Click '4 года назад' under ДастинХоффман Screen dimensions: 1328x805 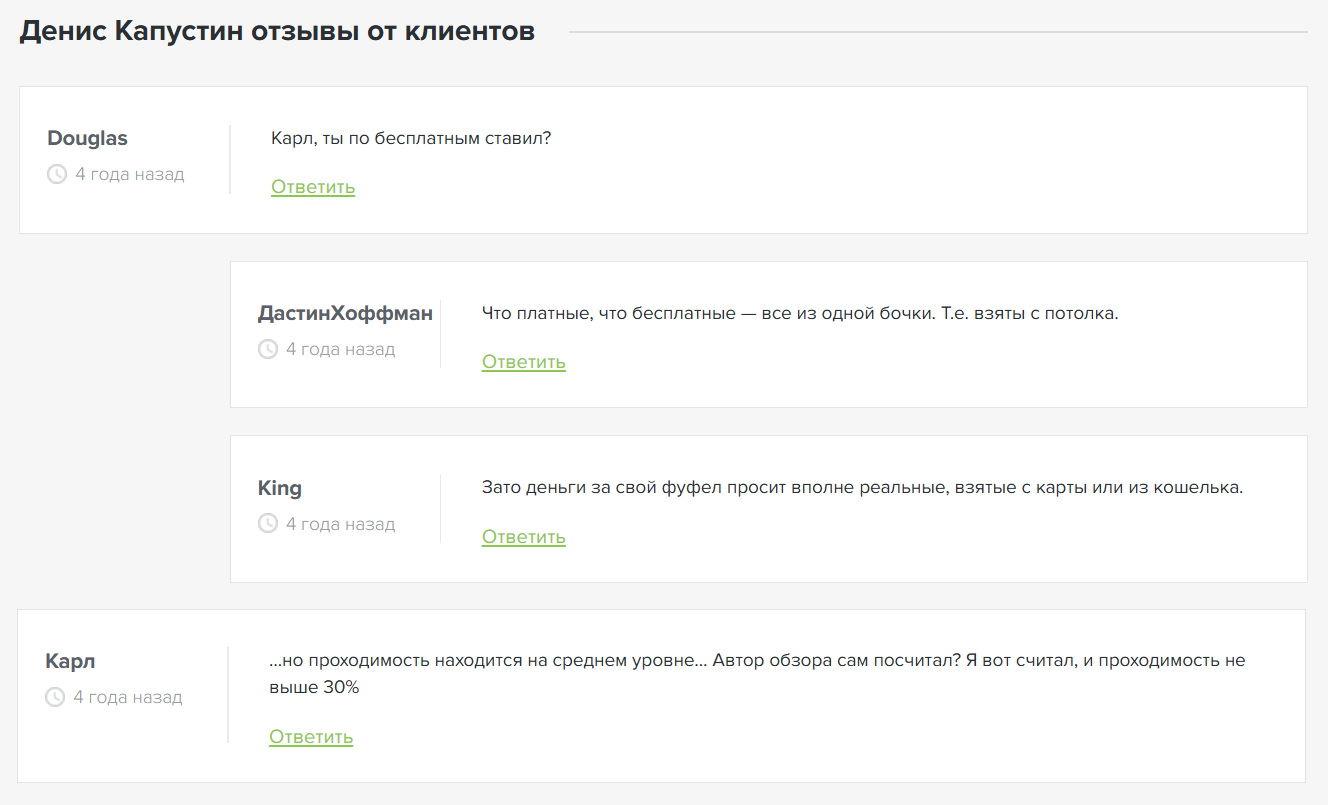tap(341, 349)
